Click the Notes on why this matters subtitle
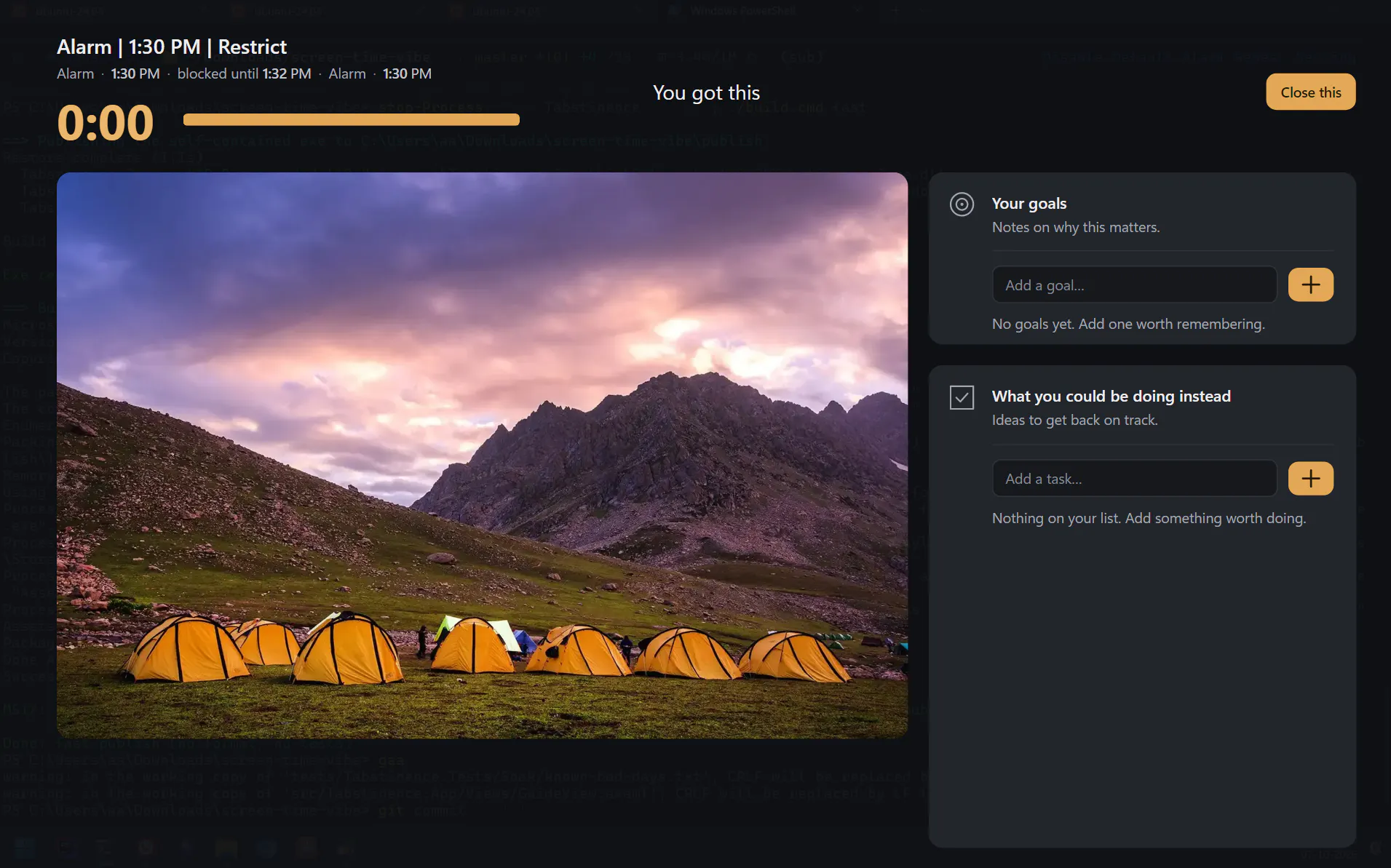1391x868 pixels. click(1076, 227)
